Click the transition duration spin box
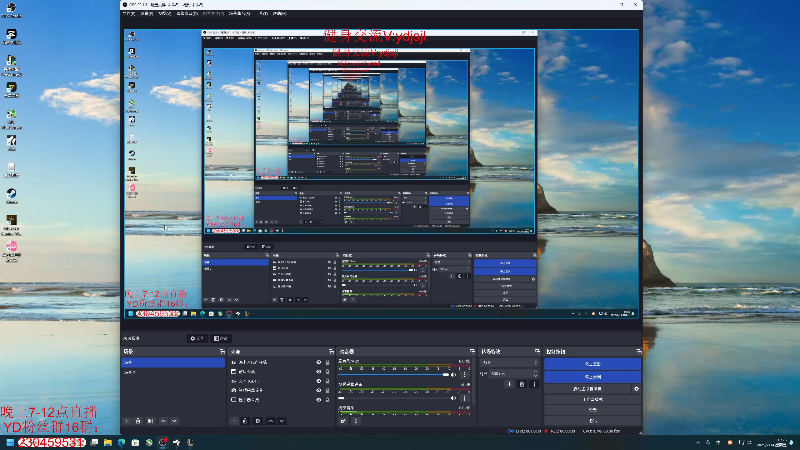 coord(514,373)
